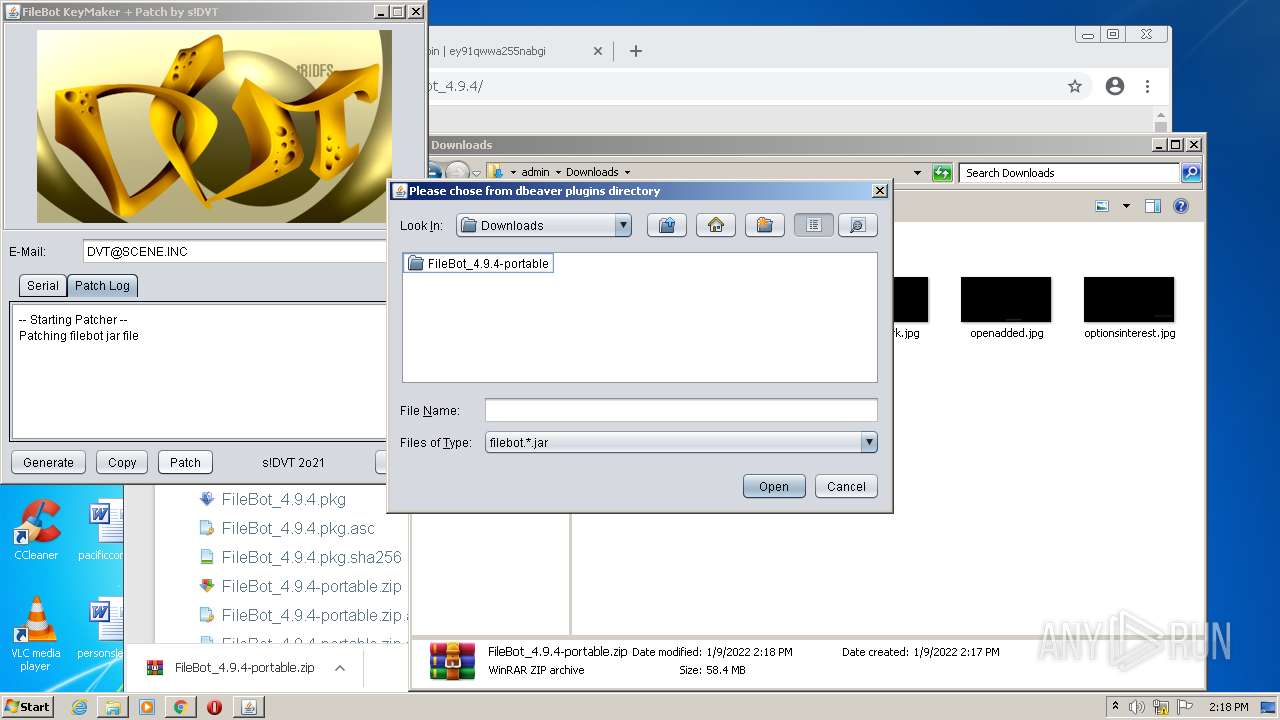This screenshot has width=1280, height=720.
Task: Click Downloads in Explorer breadcrumb
Action: point(592,172)
